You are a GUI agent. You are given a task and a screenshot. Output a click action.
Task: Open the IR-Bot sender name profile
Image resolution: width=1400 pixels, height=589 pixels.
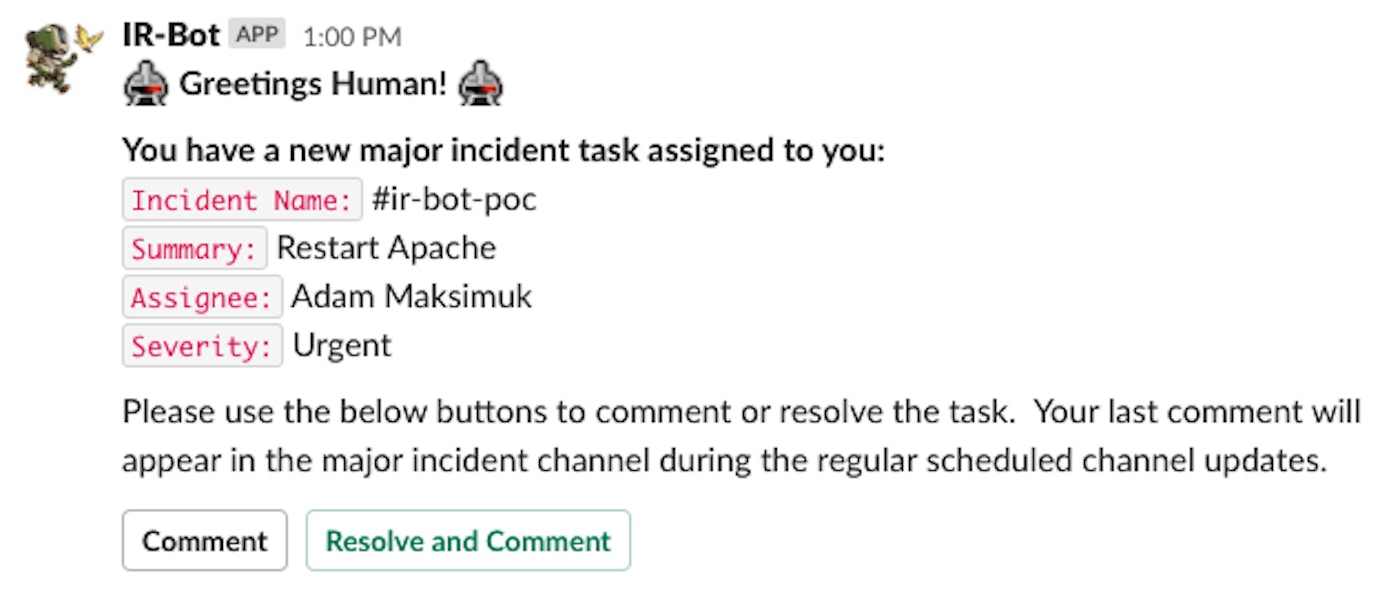pyautogui.click(x=170, y=36)
